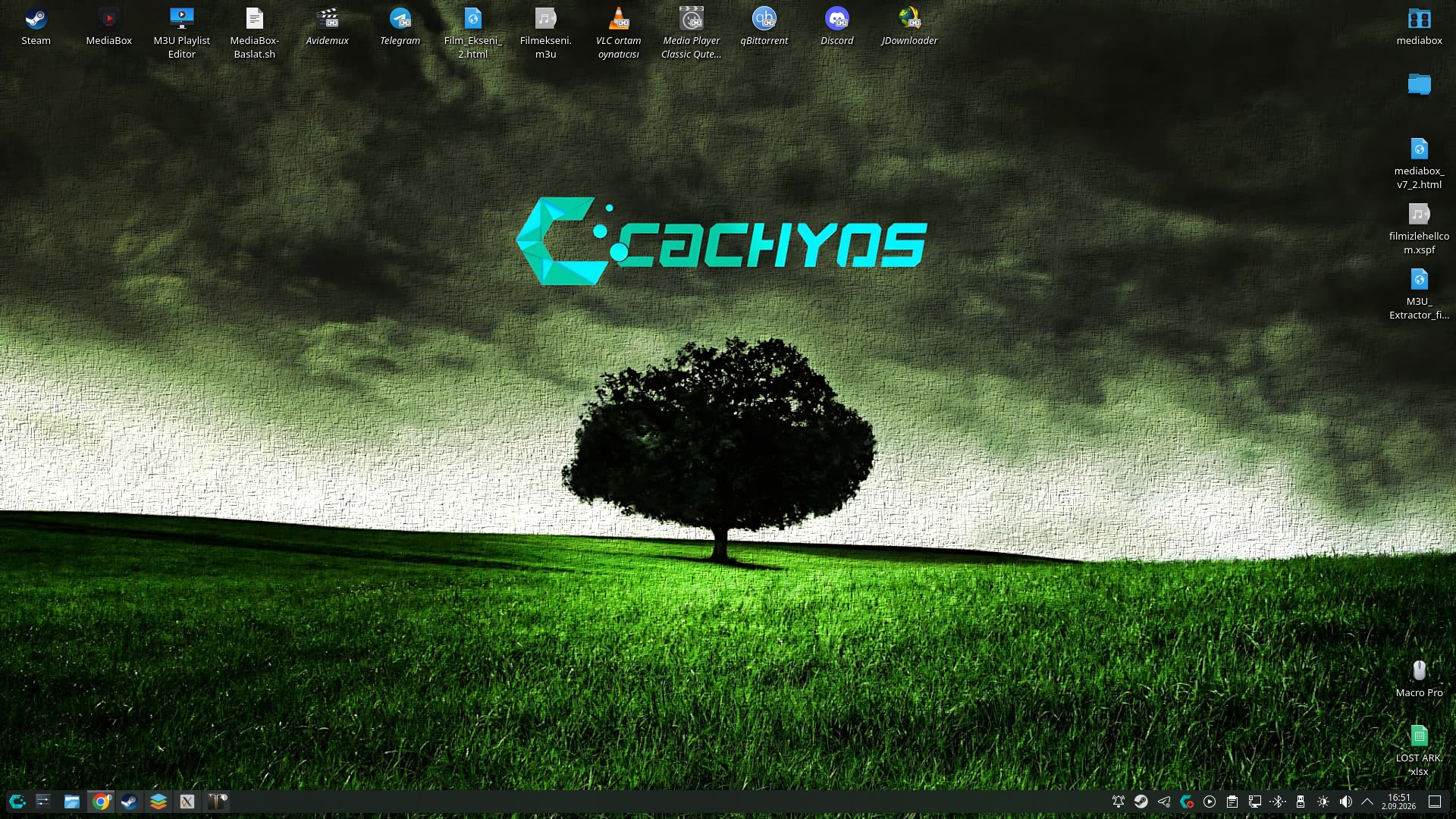Switch to Google Chrome in the taskbar

tap(101, 802)
